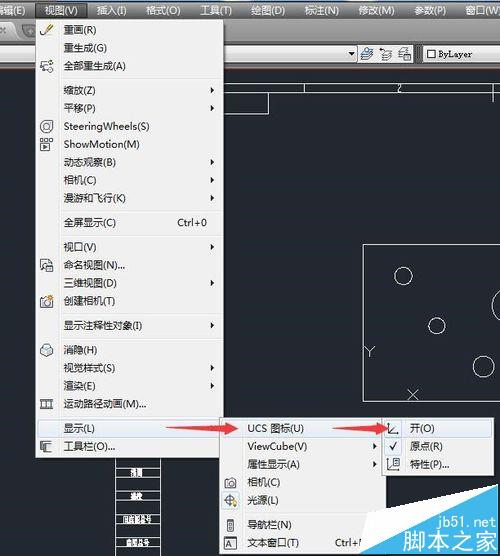Toggle the ByLayer color checkbox square
This screenshot has height=556, width=500.
click(431, 54)
